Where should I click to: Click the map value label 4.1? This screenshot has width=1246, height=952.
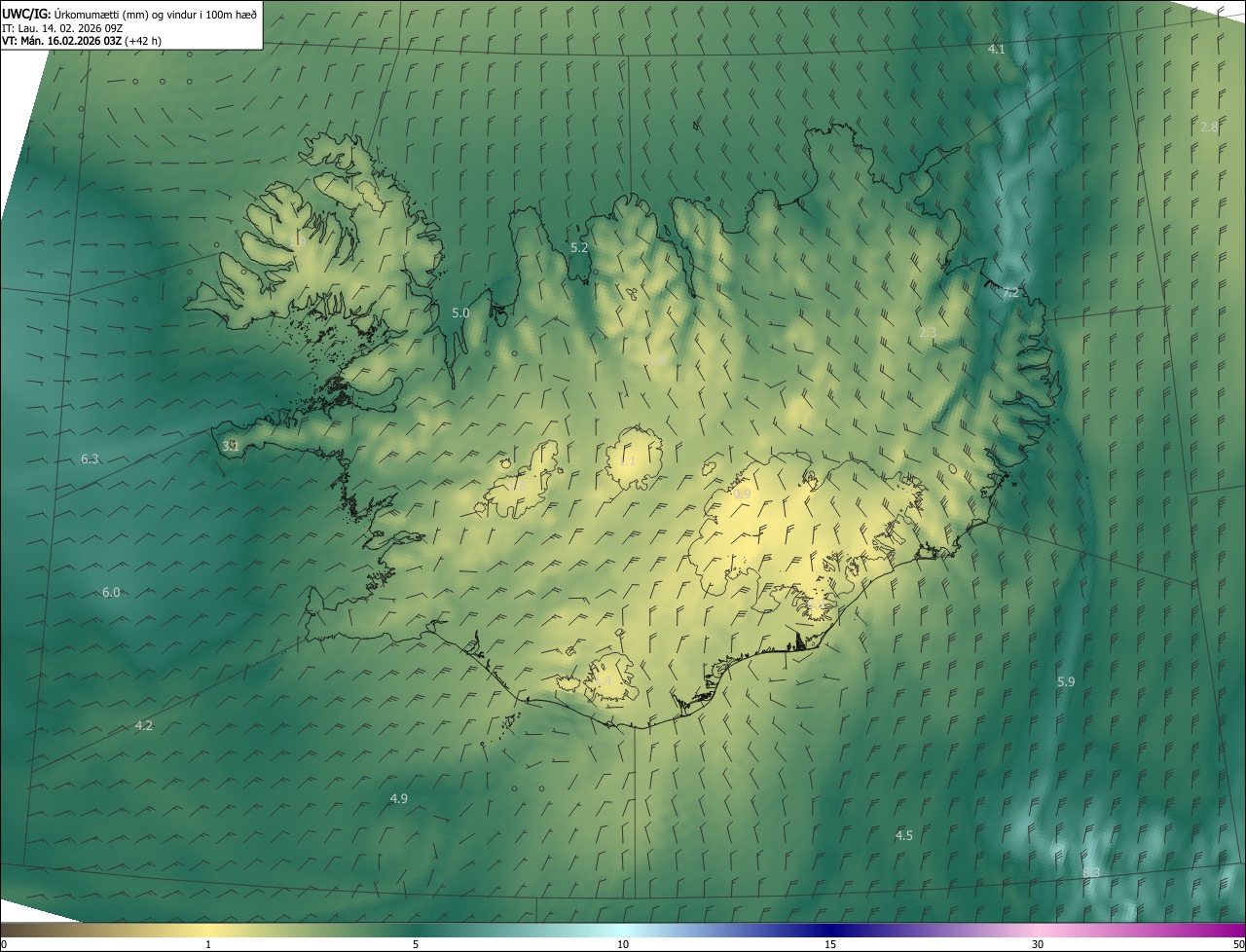(x=996, y=49)
